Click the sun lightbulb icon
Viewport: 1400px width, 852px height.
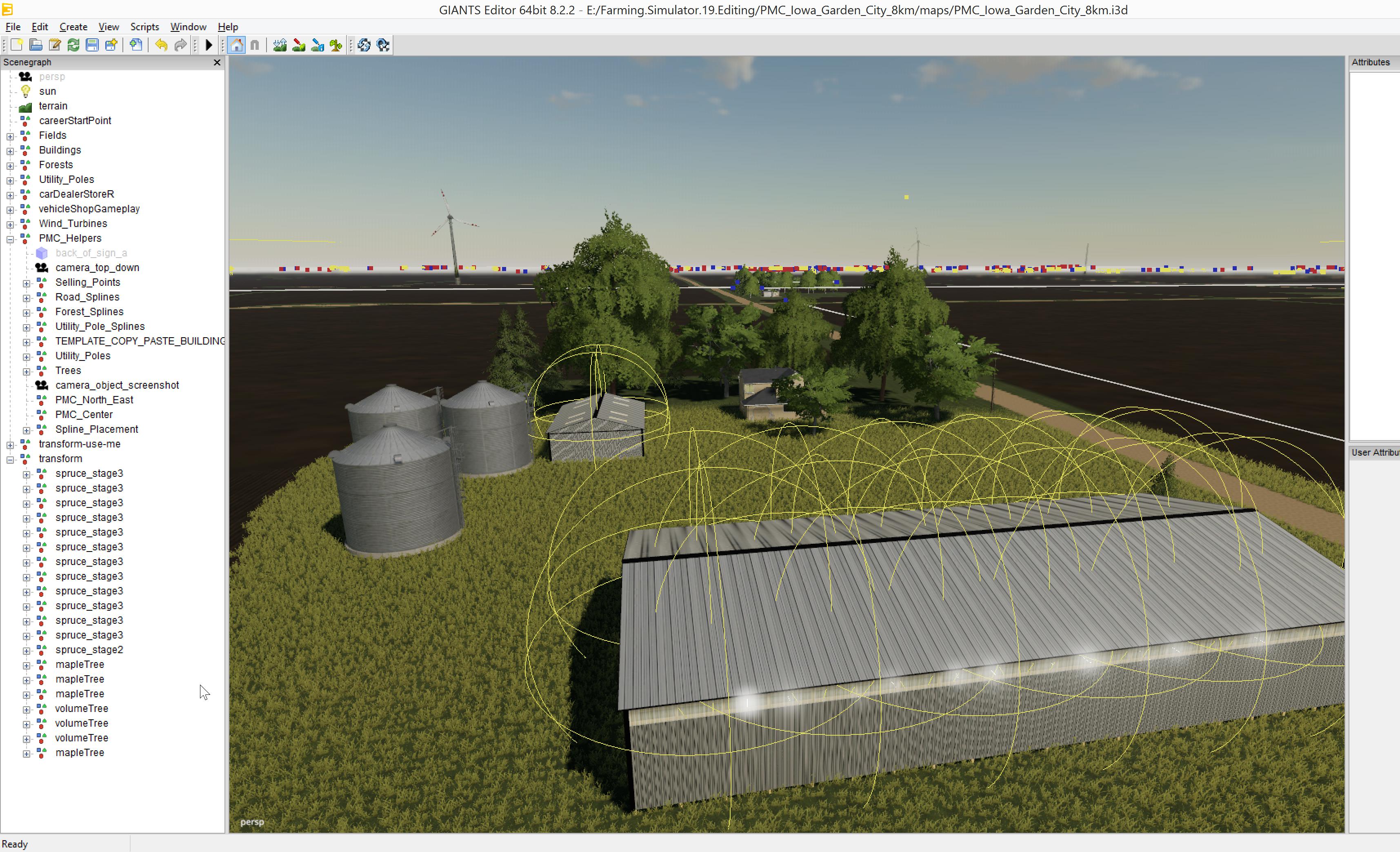pos(26,91)
